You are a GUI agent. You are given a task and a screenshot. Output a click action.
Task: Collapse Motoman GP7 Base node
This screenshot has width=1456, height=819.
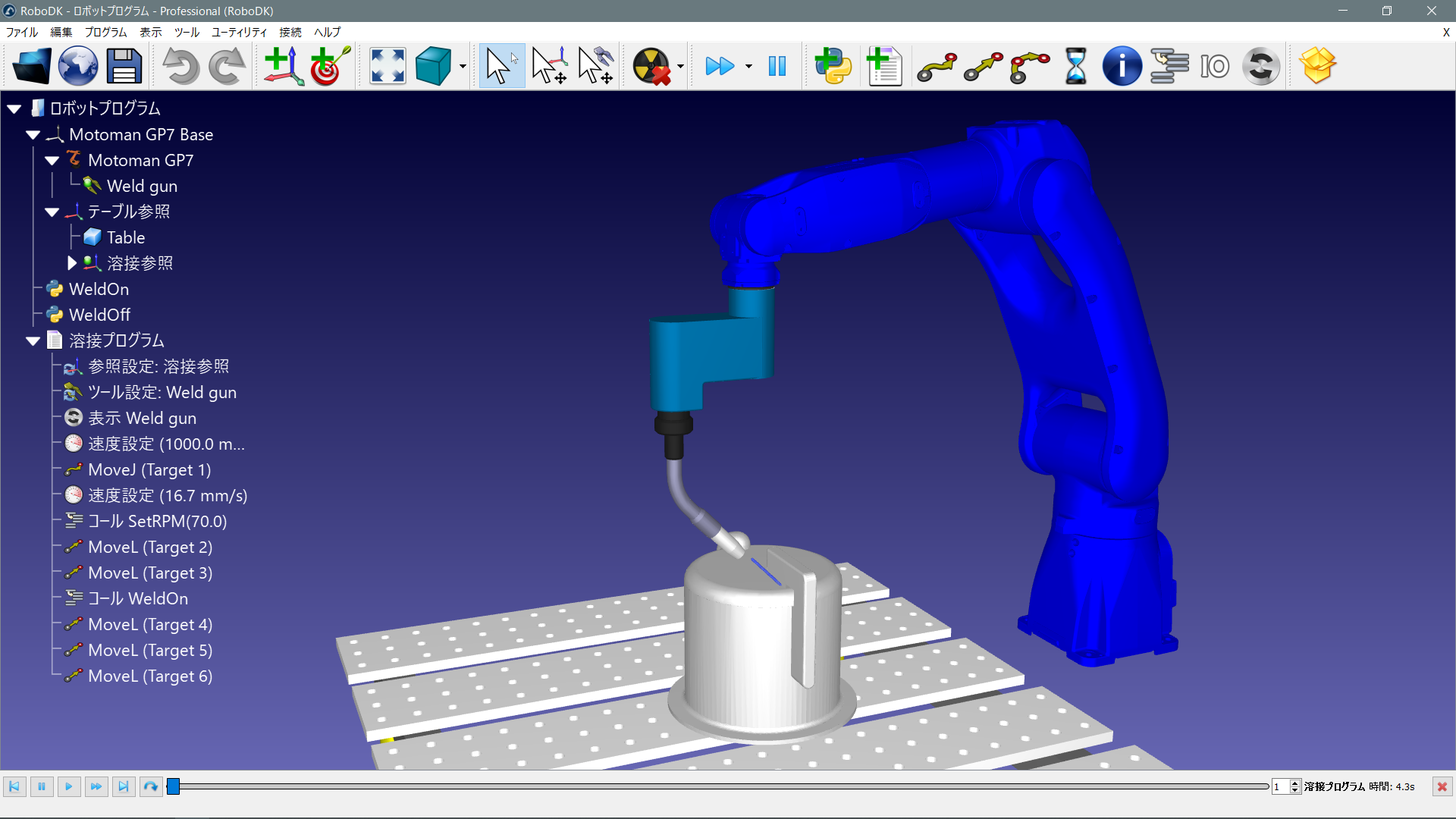pos(33,135)
